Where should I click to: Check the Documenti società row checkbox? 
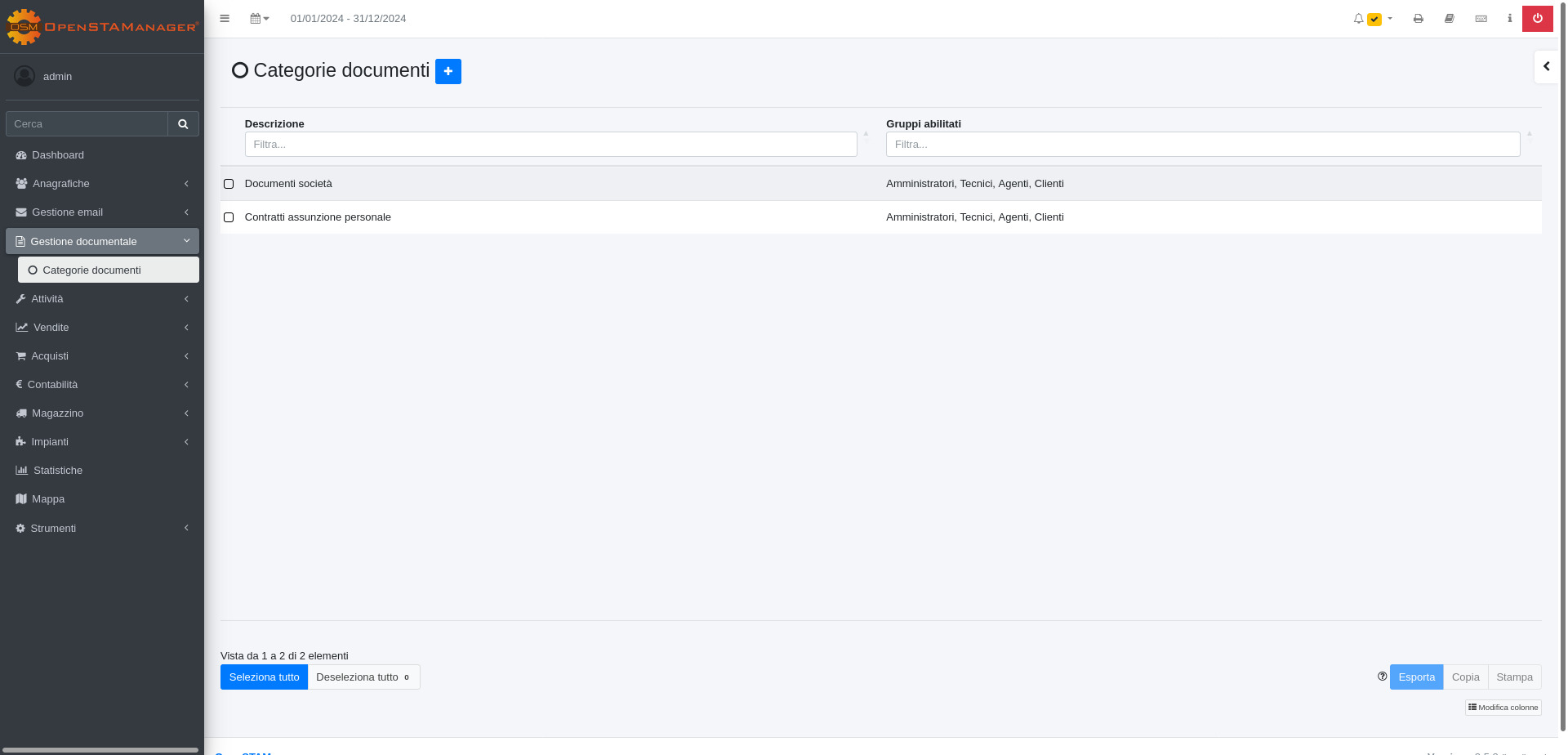(x=229, y=184)
